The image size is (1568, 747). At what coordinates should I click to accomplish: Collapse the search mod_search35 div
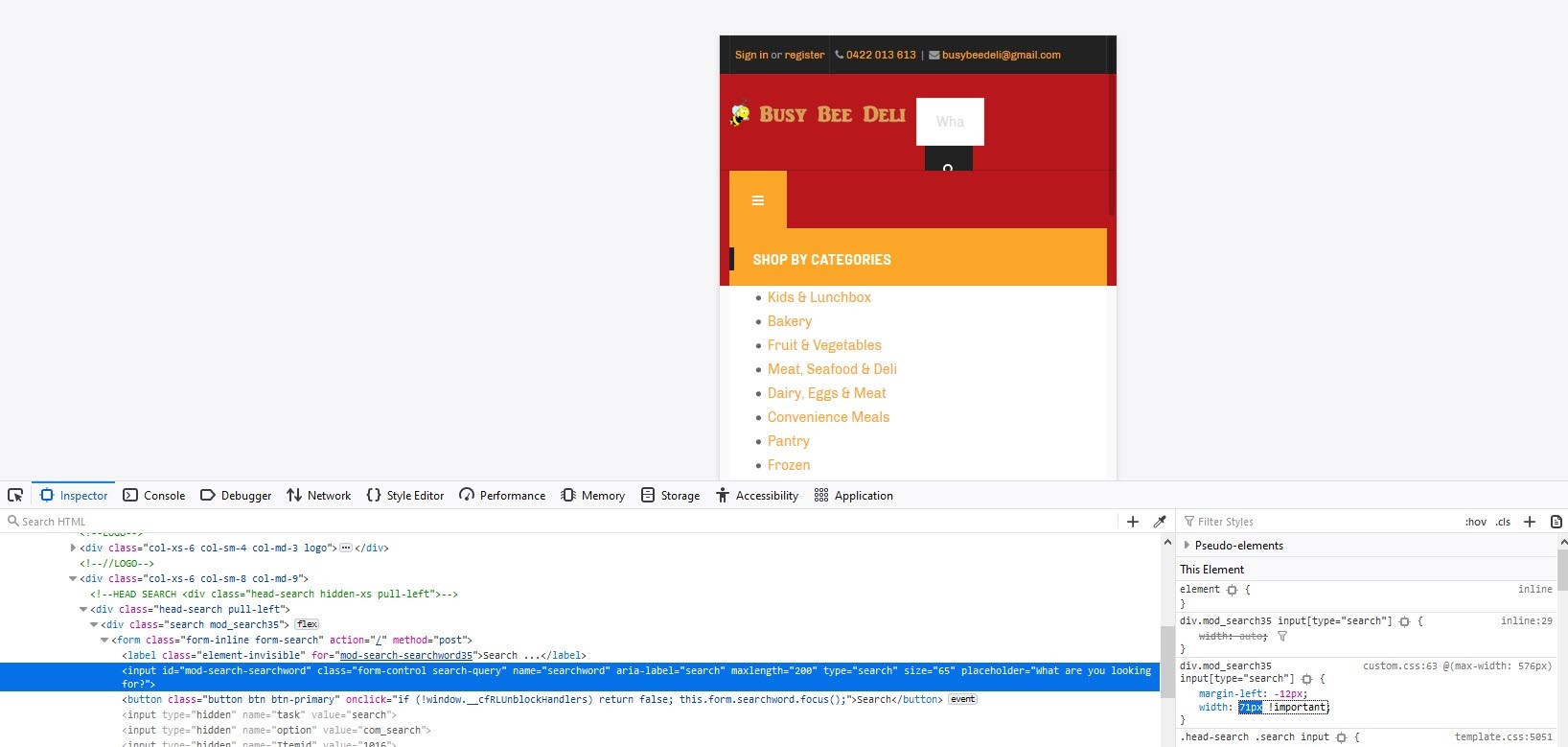94,624
